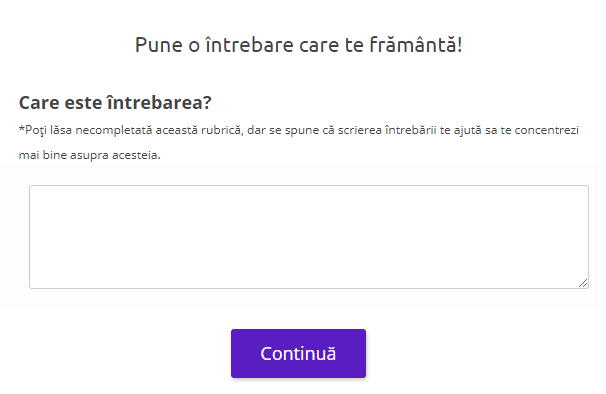The image size is (606, 394).
Task: Grab the text area resize handle
Action: point(583,283)
